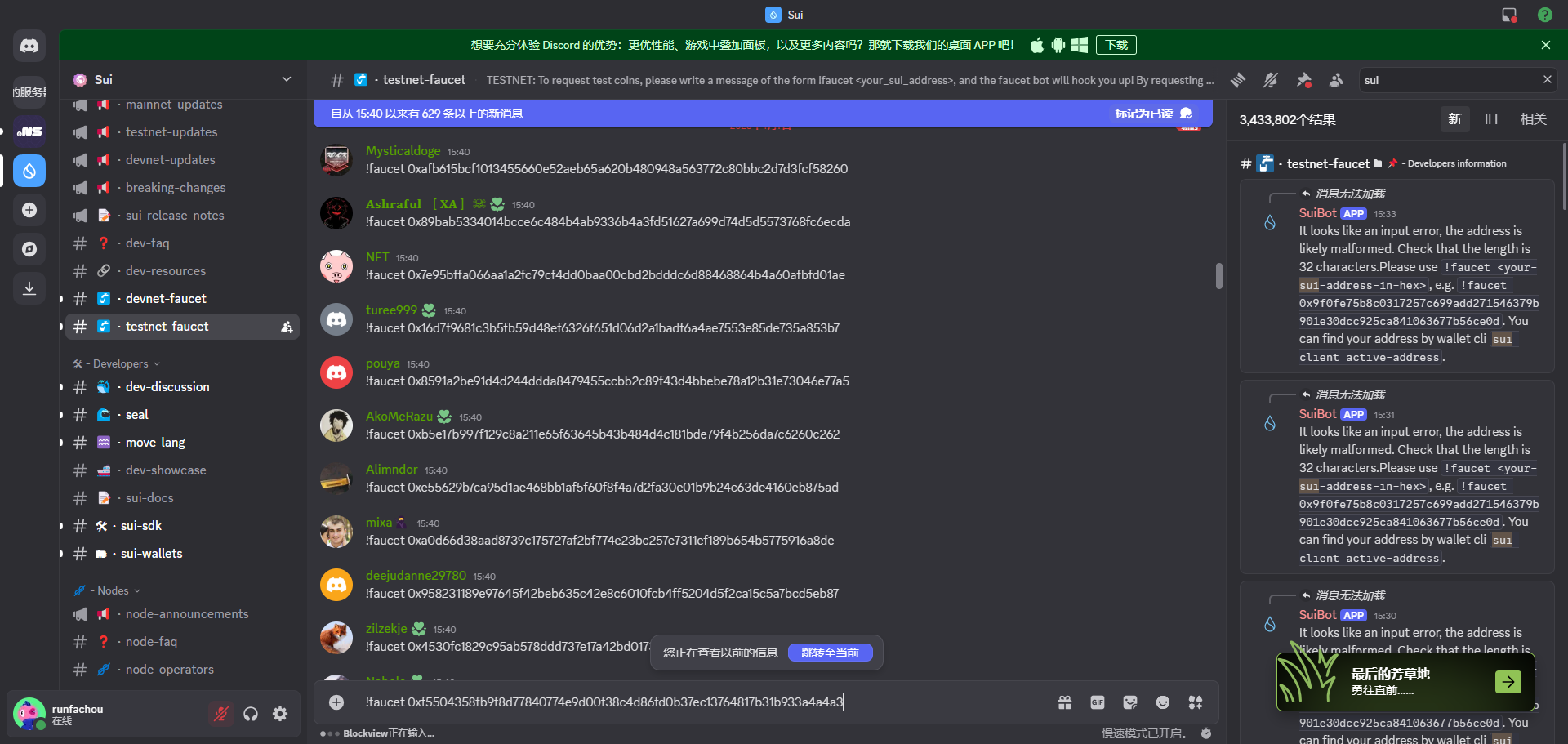Close the green download banner
This screenshot has width=1568, height=744.
(1546, 45)
